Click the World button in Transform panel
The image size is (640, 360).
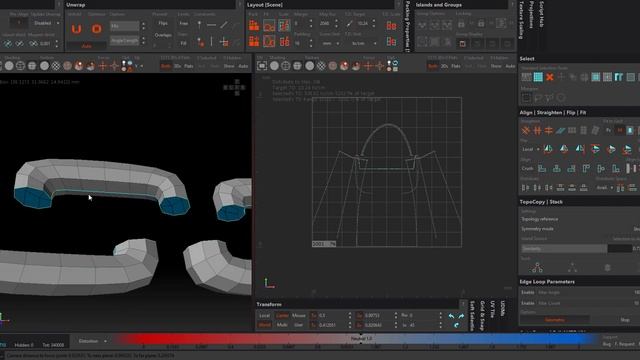(264, 325)
